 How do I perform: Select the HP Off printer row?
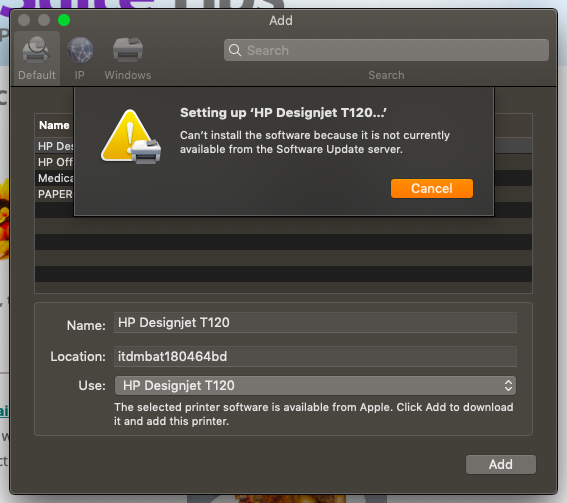coord(55,162)
